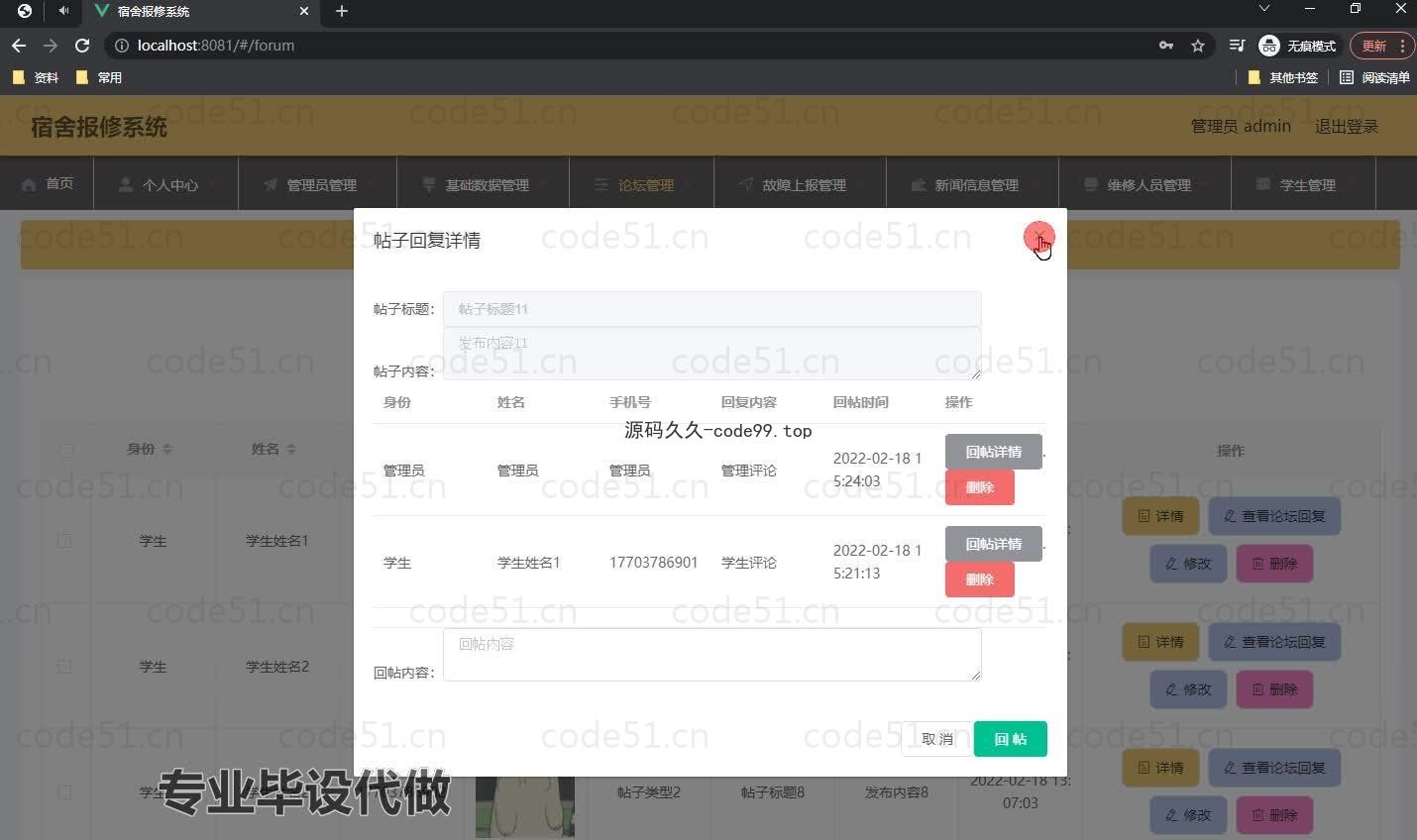Click 详情 button in 学生姓名1 row
The image size is (1417, 840).
1161,516
